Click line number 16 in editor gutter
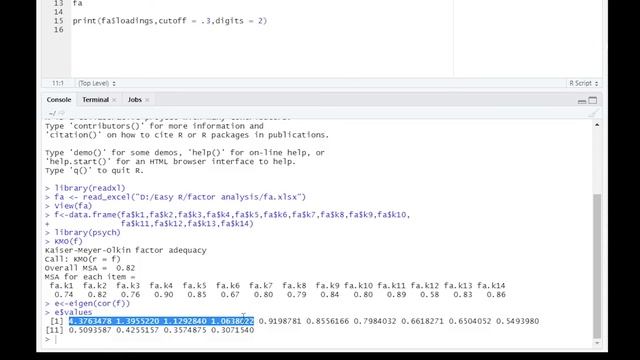 click(58, 30)
